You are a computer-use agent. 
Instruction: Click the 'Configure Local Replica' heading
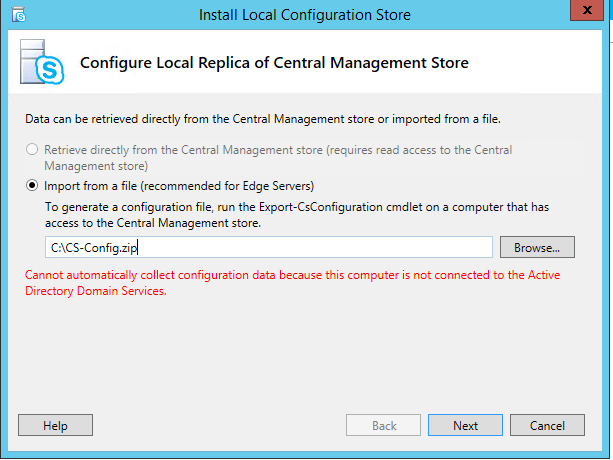click(x=274, y=63)
